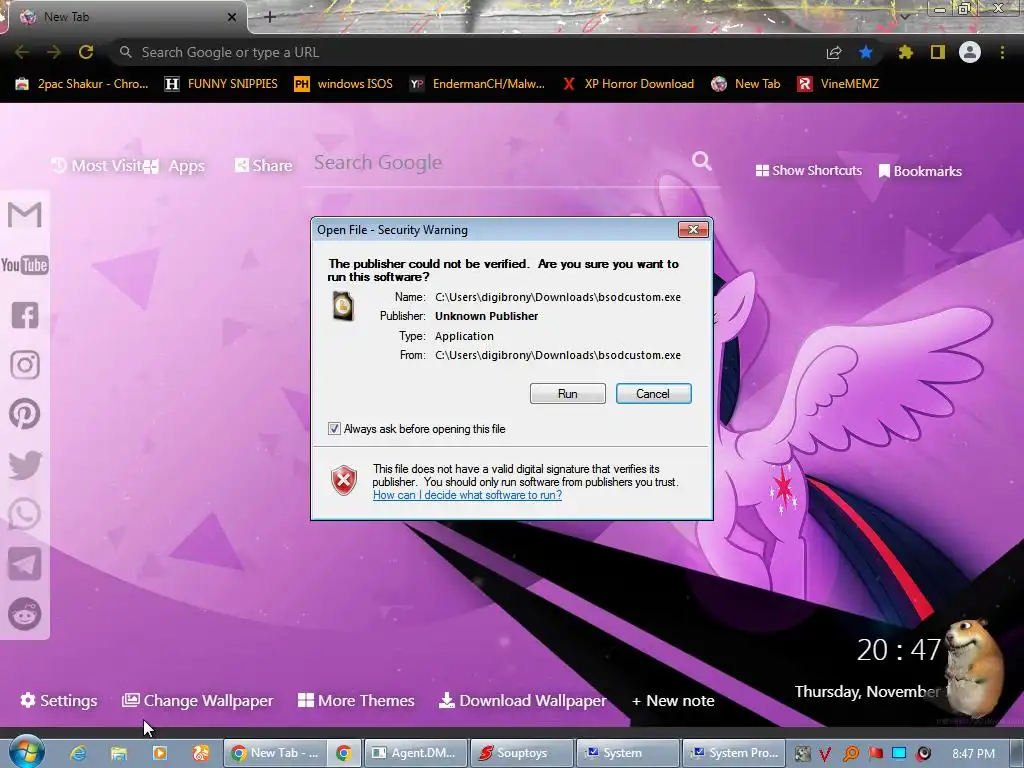Open the media player taskbar icon
The image size is (1024, 768).
(159, 753)
